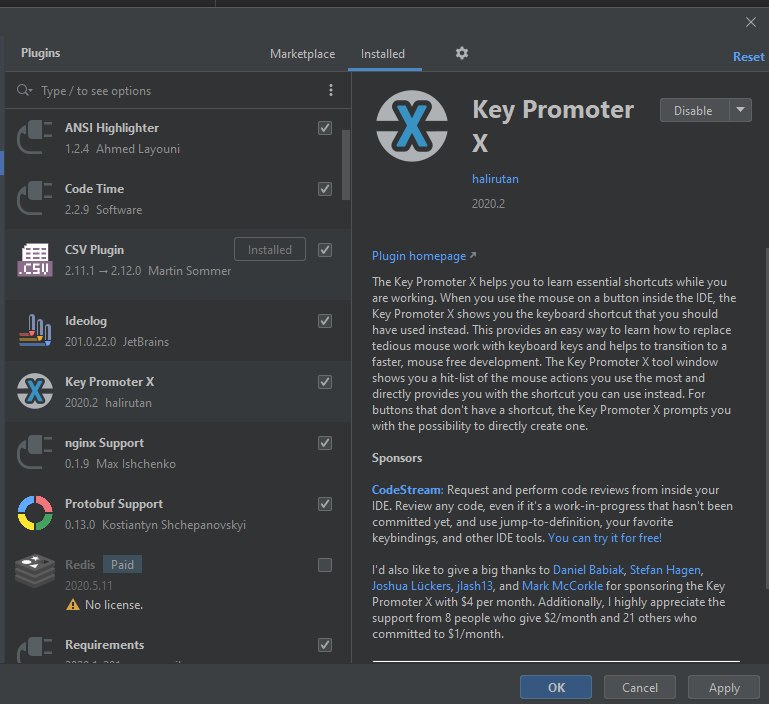Toggle the CSV Plugin checkbox

[x=325, y=250]
